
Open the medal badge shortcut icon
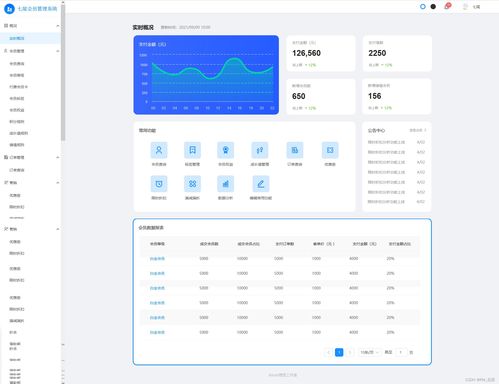[x=226, y=150]
